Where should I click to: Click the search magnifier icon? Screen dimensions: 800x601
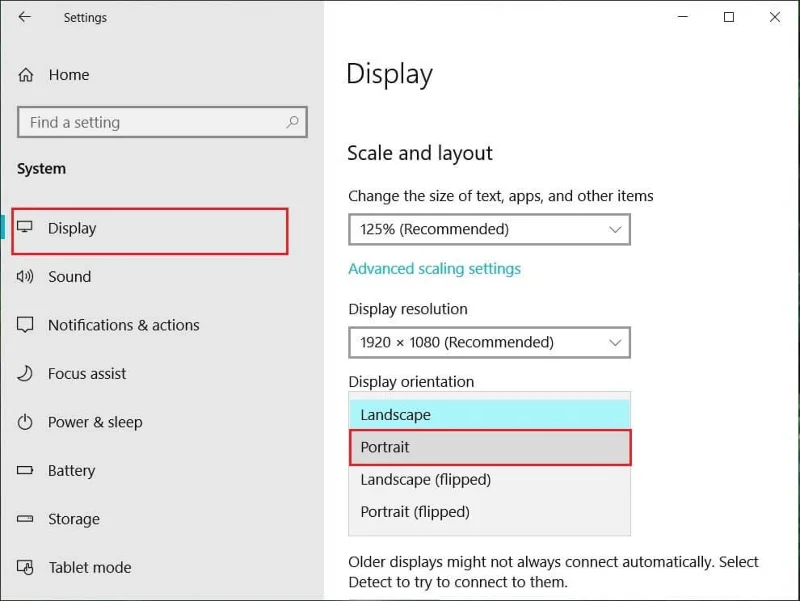(292, 122)
